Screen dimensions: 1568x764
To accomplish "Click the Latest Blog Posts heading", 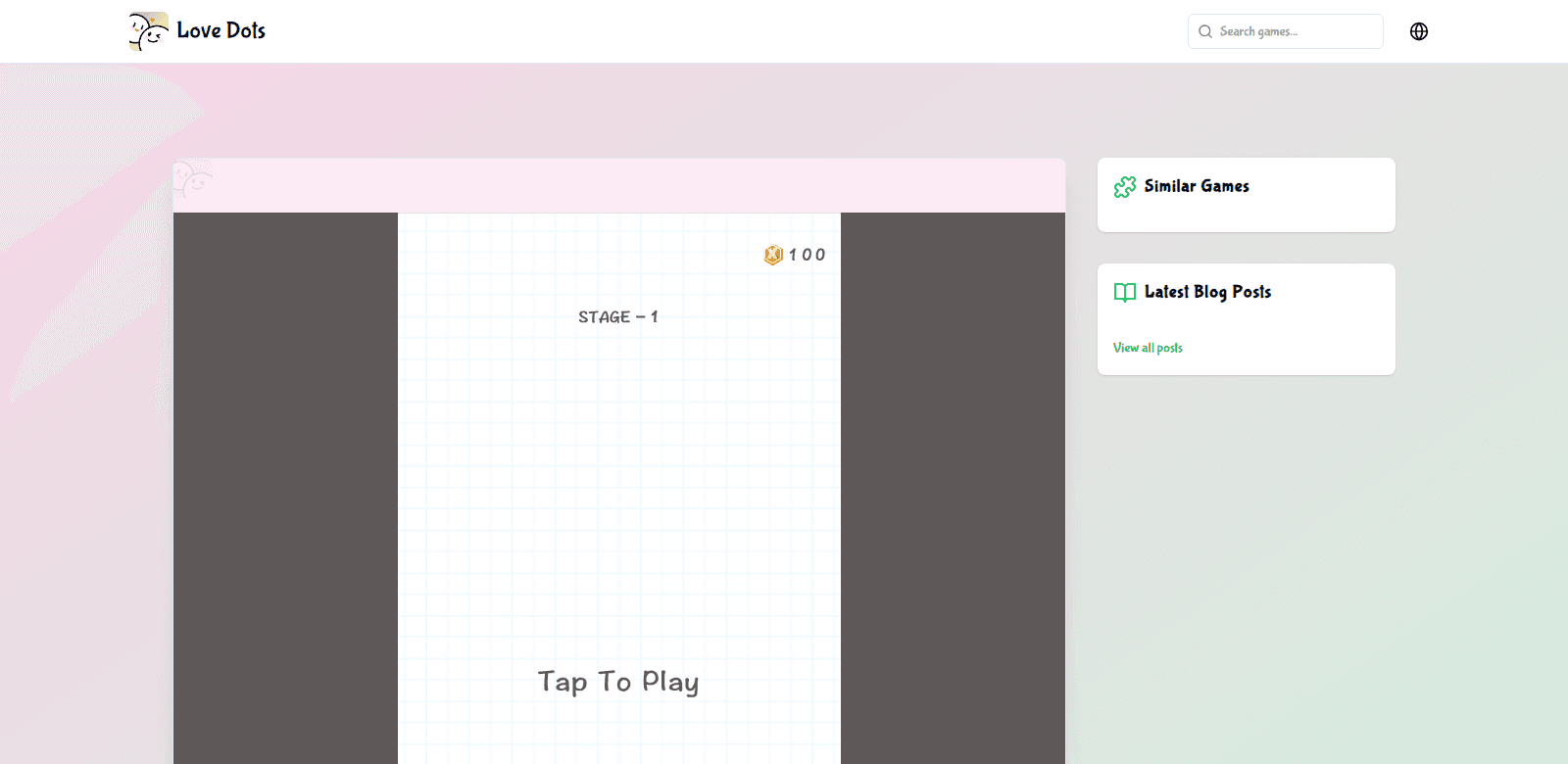I will (1207, 292).
